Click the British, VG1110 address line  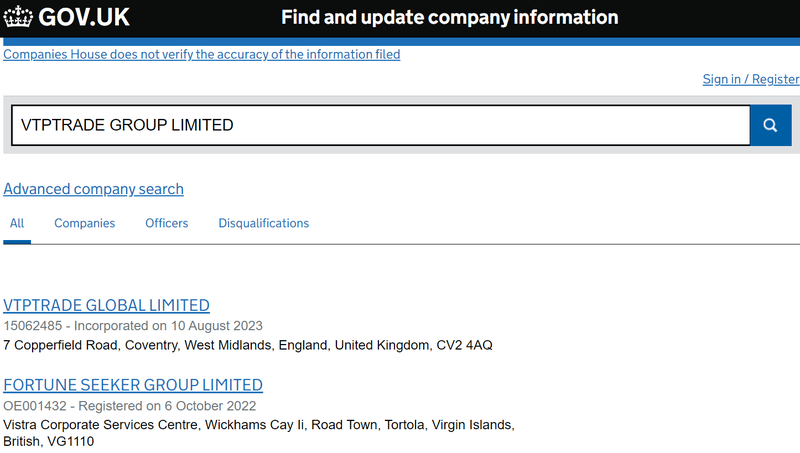[48, 441]
